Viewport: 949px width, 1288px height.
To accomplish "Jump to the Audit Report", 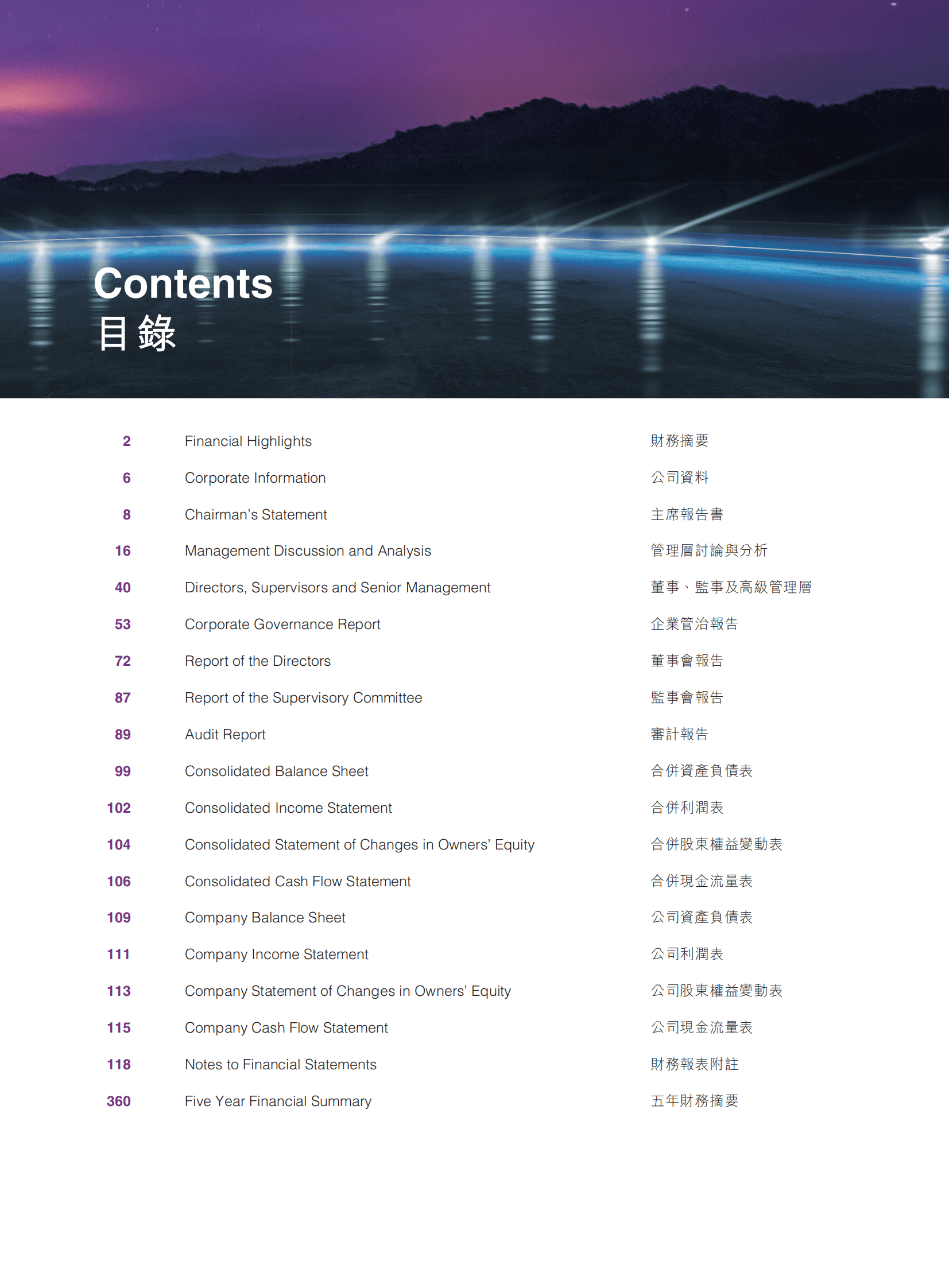I will (x=225, y=735).
